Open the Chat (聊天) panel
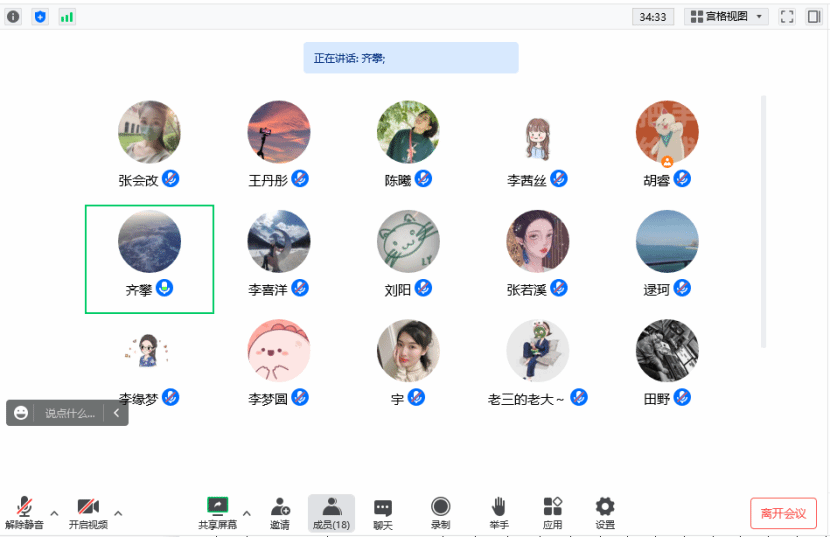 [383, 512]
